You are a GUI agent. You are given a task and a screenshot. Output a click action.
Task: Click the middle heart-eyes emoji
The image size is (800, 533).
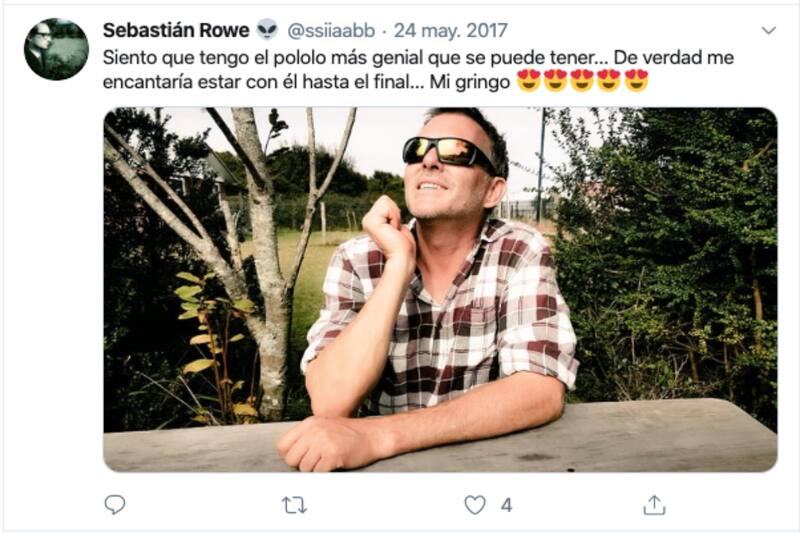click(582, 81)
